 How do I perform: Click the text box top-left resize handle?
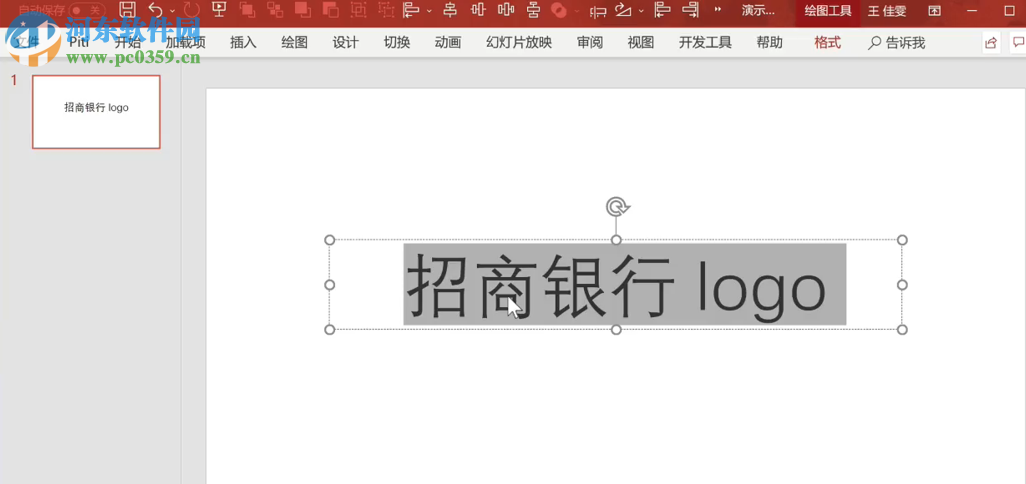coord(330,240)
